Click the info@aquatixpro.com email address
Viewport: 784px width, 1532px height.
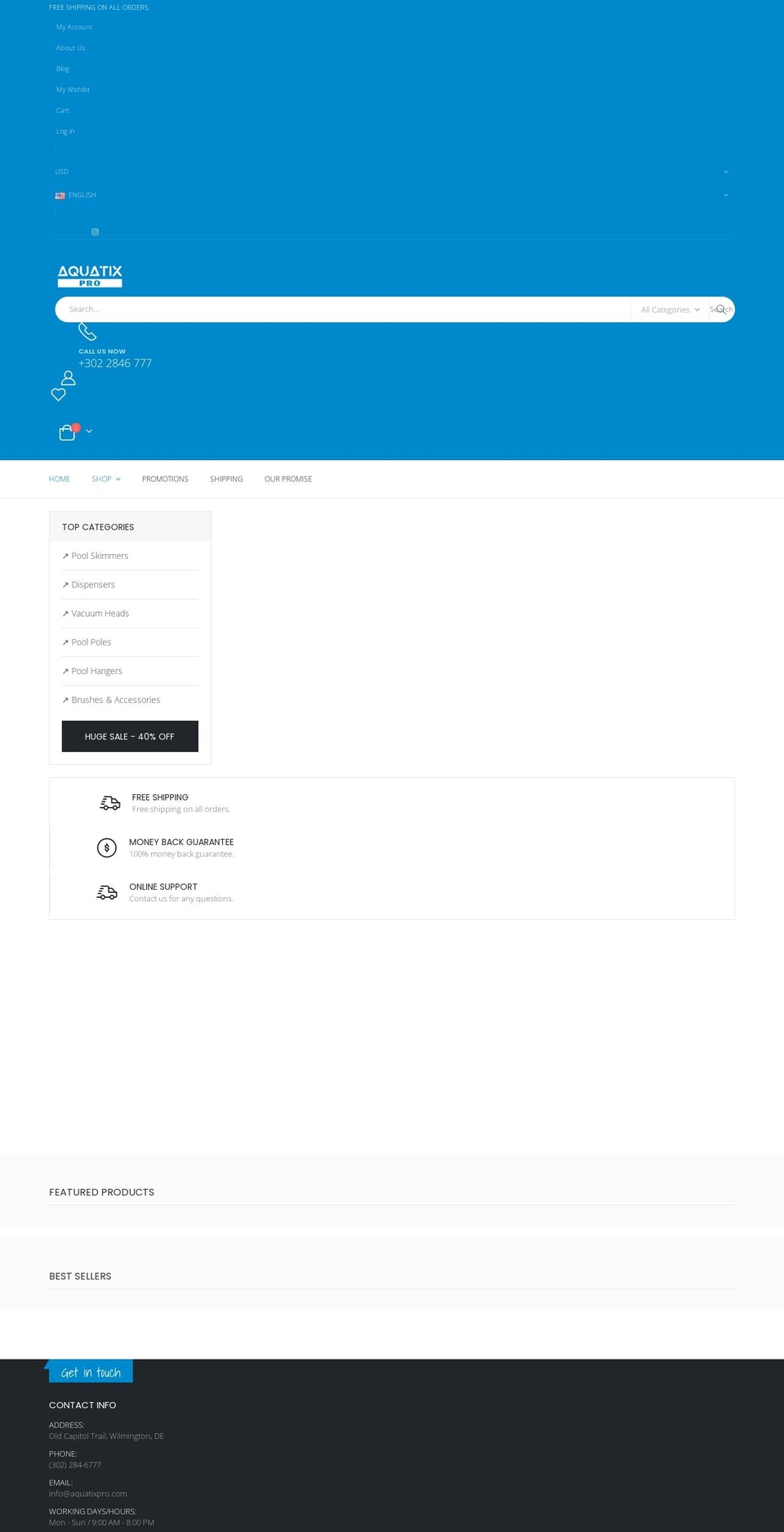click(88, 1494)
